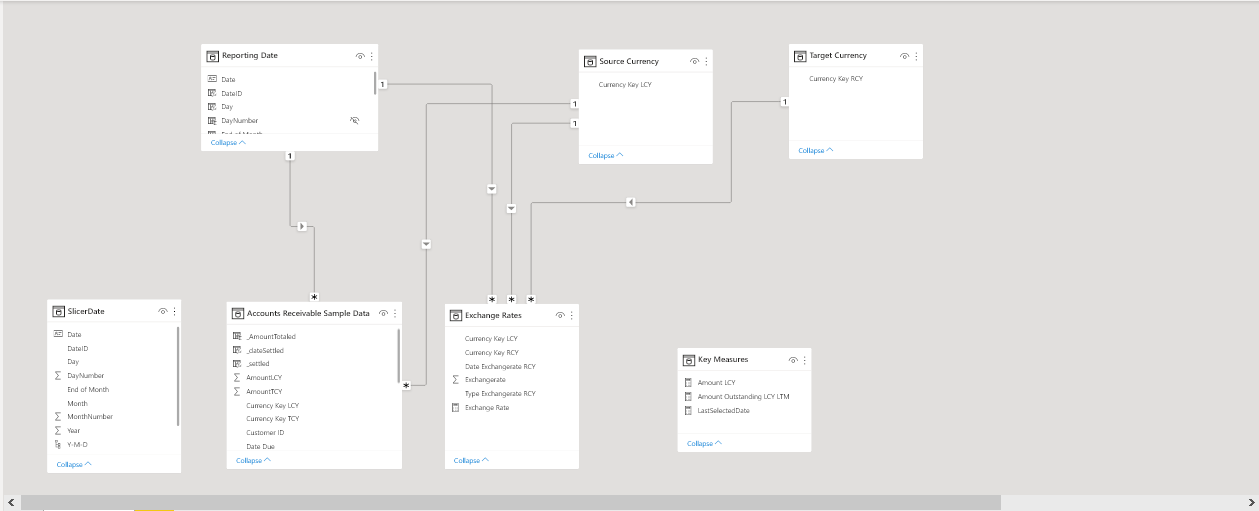The image size is (1259, 511).
Task: Select Year field in SlicerDate
Action: 74,430
